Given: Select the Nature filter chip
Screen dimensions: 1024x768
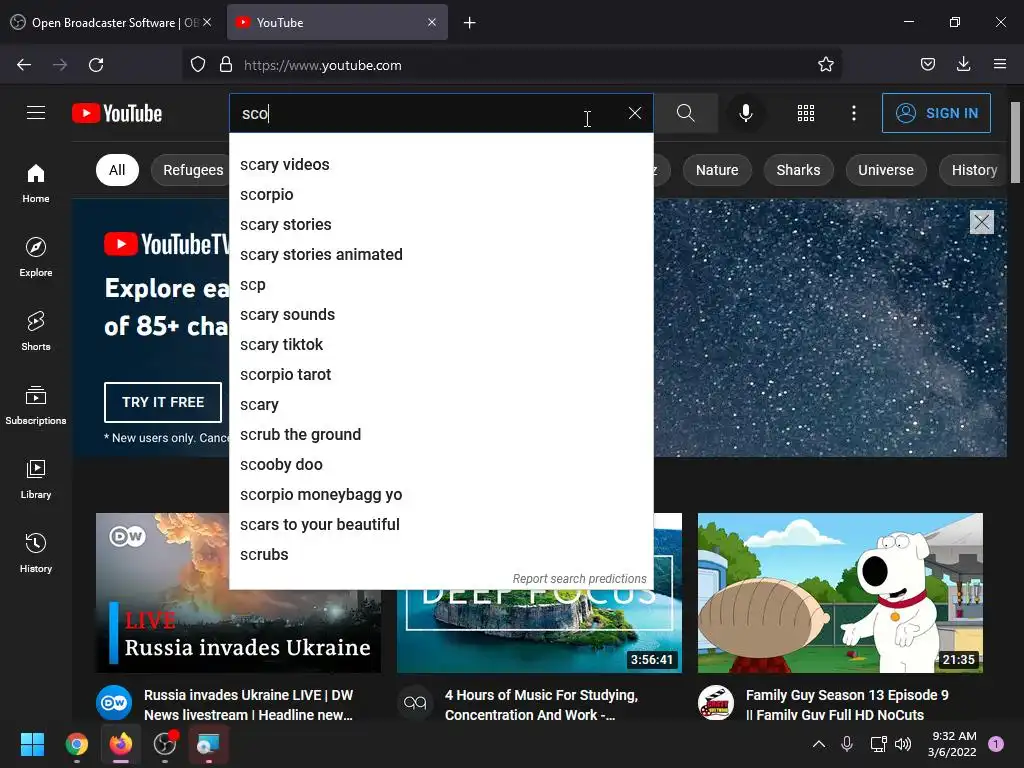Looking at the screenshot, I should (717, 170).
